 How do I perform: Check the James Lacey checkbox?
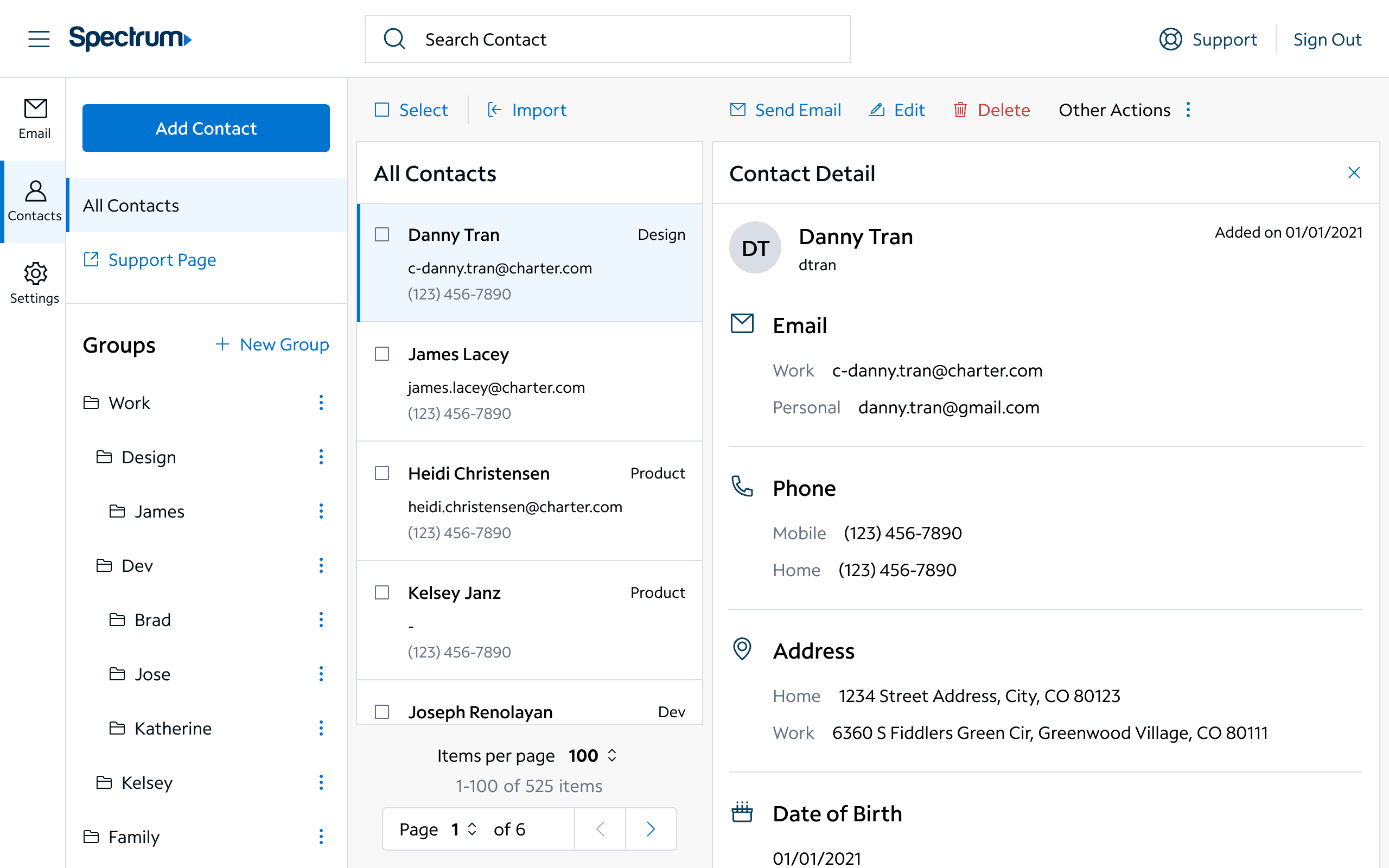pyautogui.click(x=381, y=354)
